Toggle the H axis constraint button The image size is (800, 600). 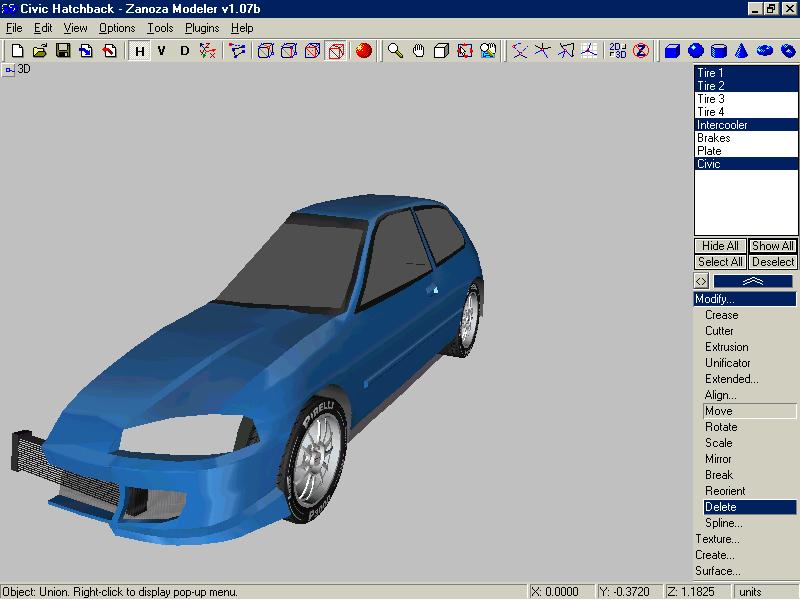140,51
